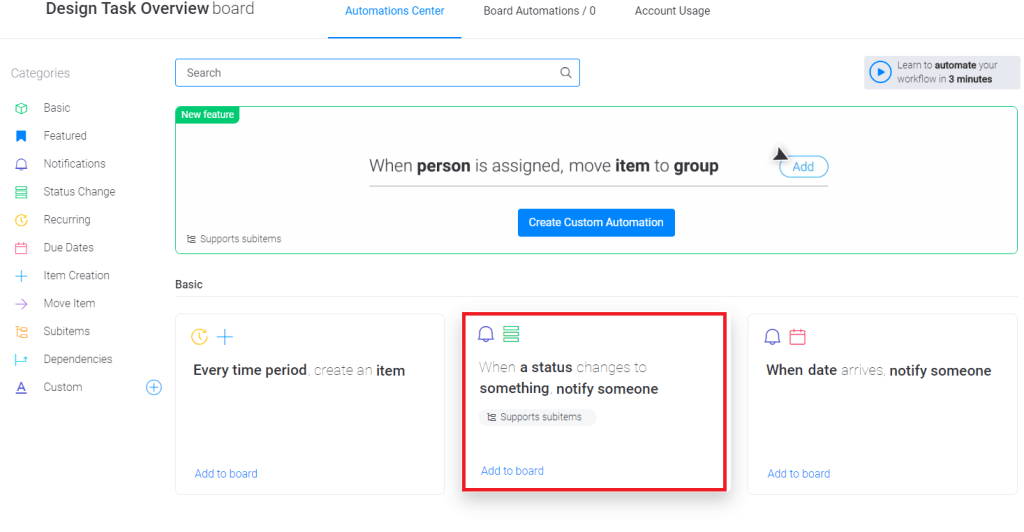This screenshot has width=1024, height=532.
Task: Click the Move Item arrow icon
Action: tap(21, 304)
